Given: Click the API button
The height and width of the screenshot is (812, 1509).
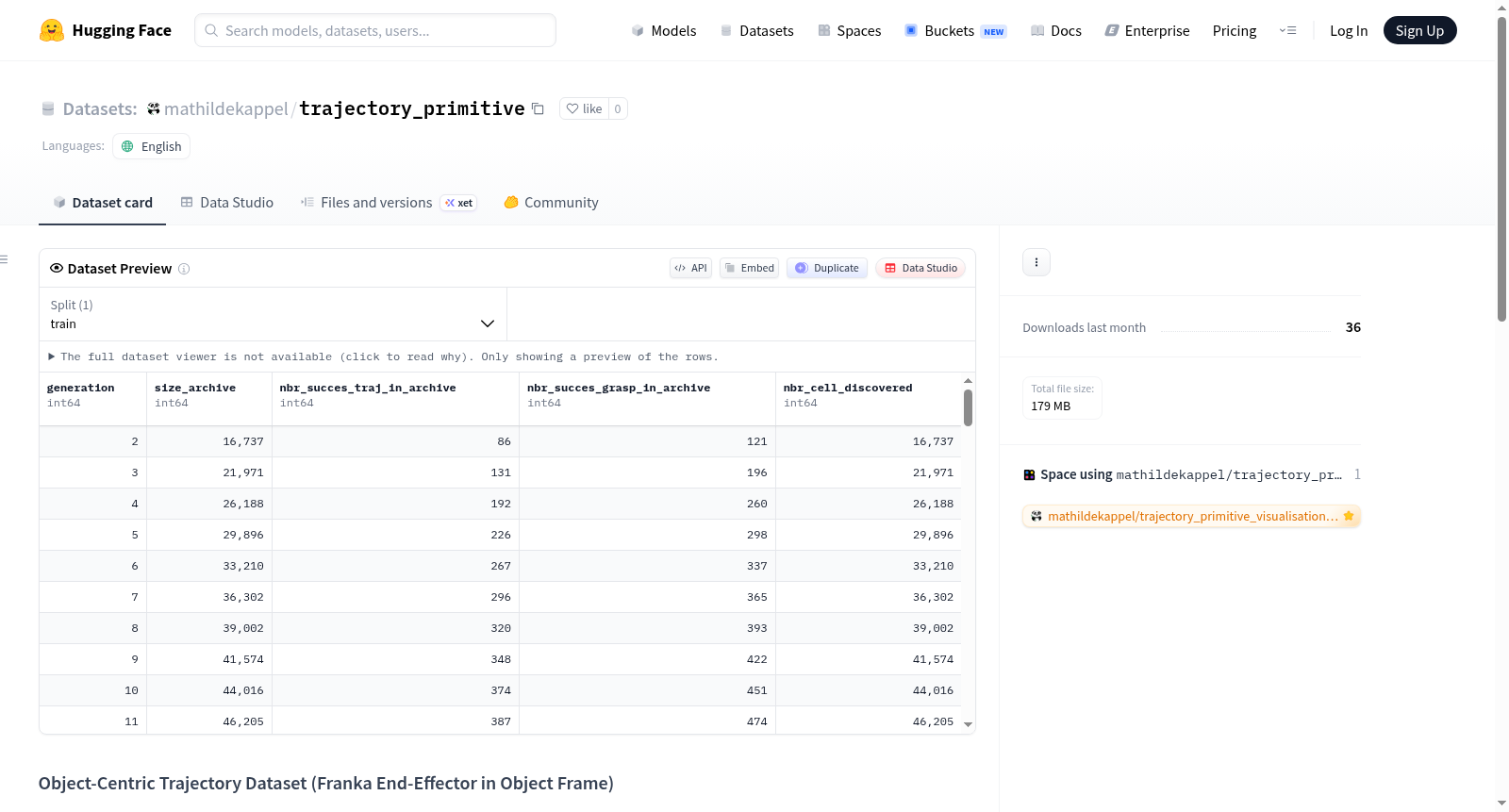Looking at the screenshot, I should click(x=690, y=268).
